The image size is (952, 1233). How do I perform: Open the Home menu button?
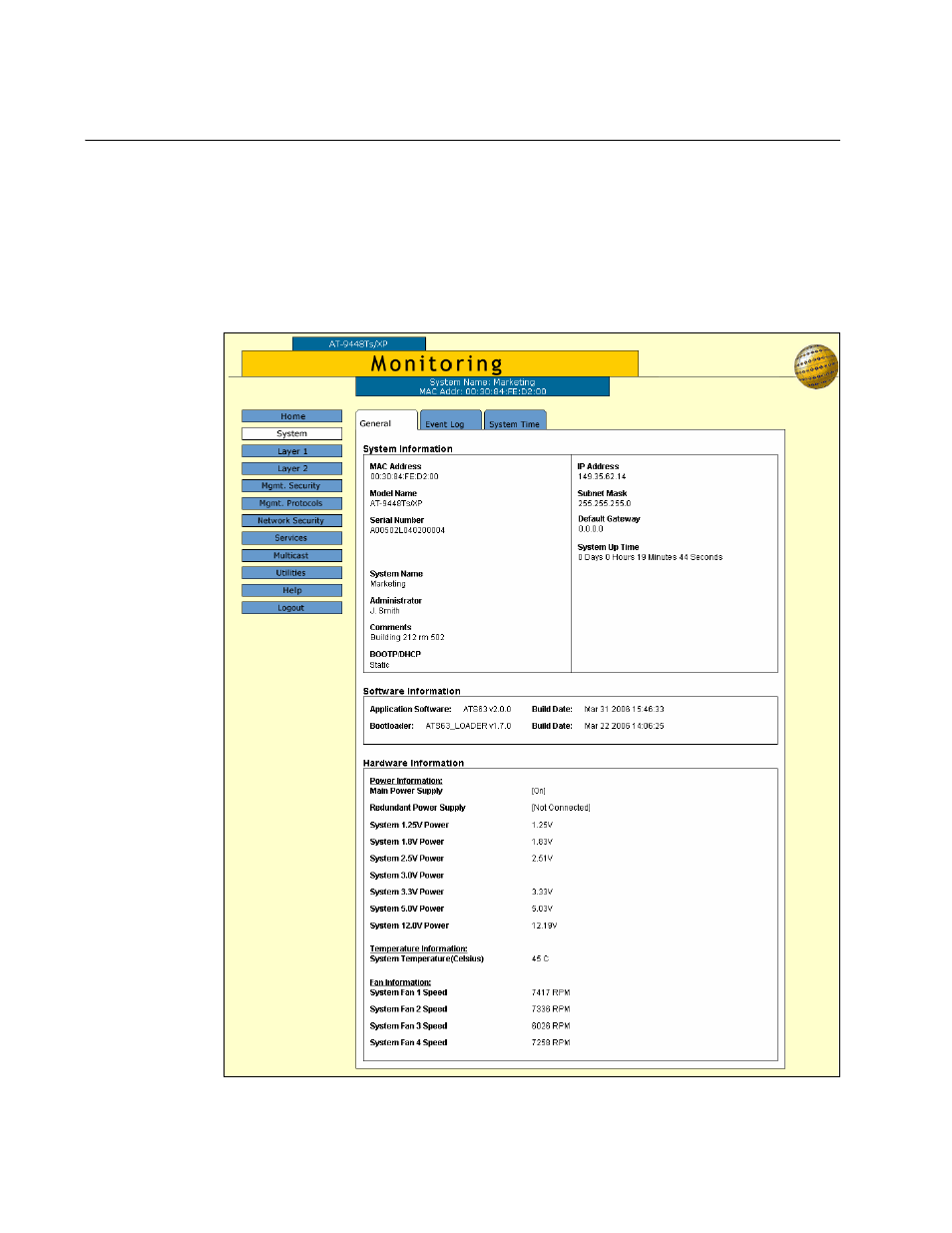[291, 416]
